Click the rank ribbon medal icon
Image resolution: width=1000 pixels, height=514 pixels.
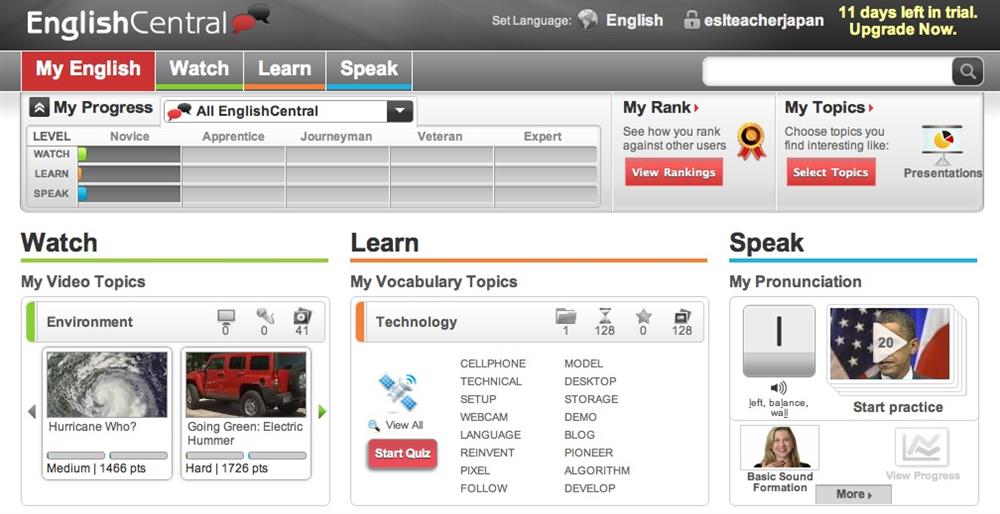coord(751,142)
